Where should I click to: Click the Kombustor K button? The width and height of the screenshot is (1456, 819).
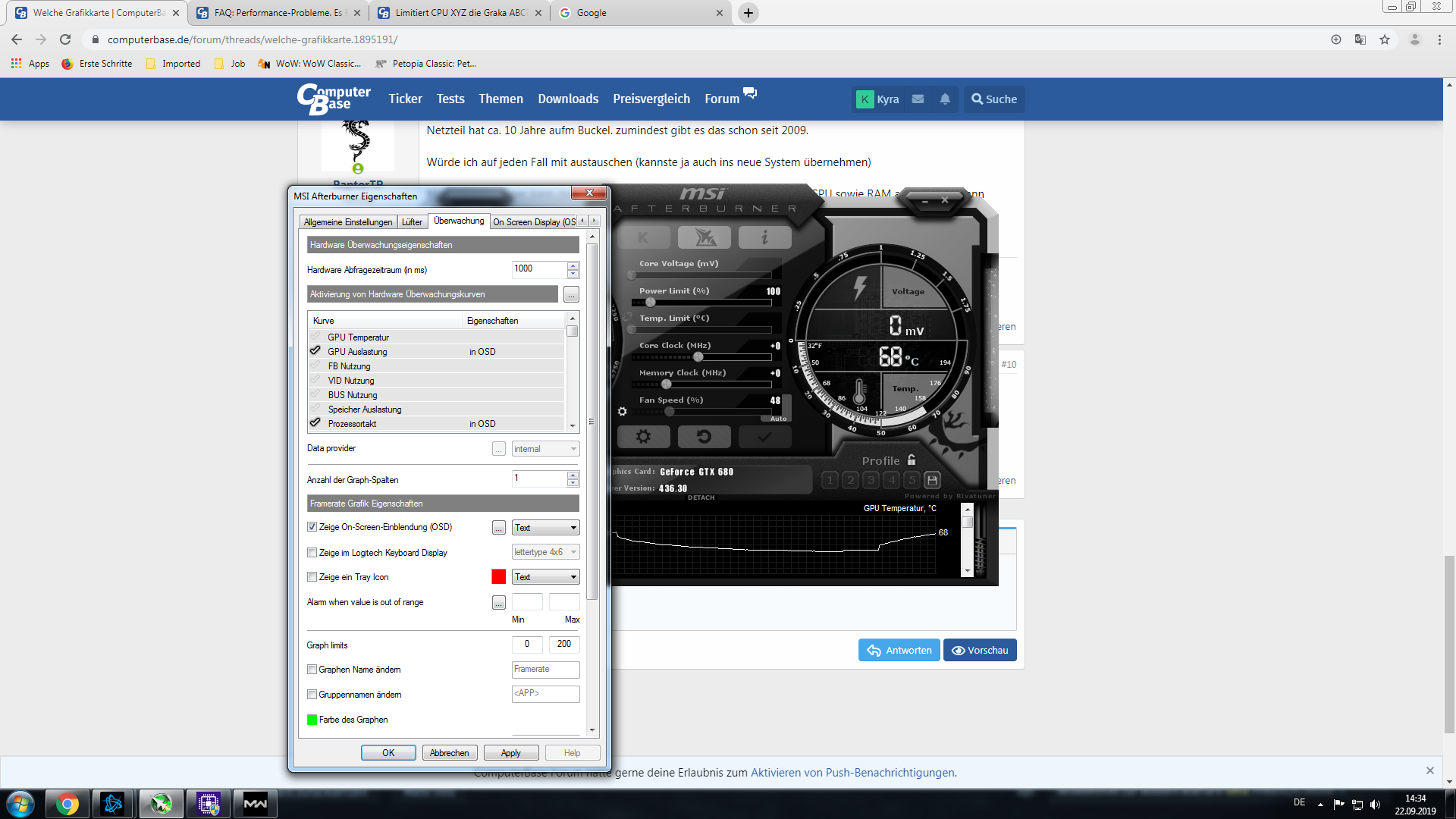coord(643,237)
